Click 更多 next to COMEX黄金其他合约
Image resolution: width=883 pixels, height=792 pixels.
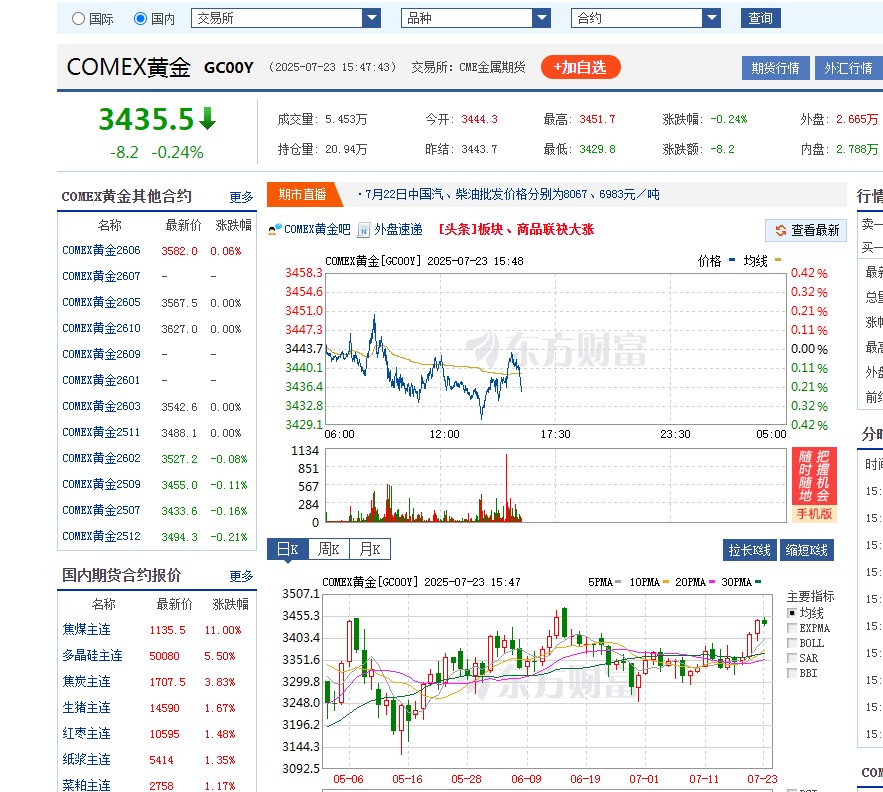(x=242, y=197)
